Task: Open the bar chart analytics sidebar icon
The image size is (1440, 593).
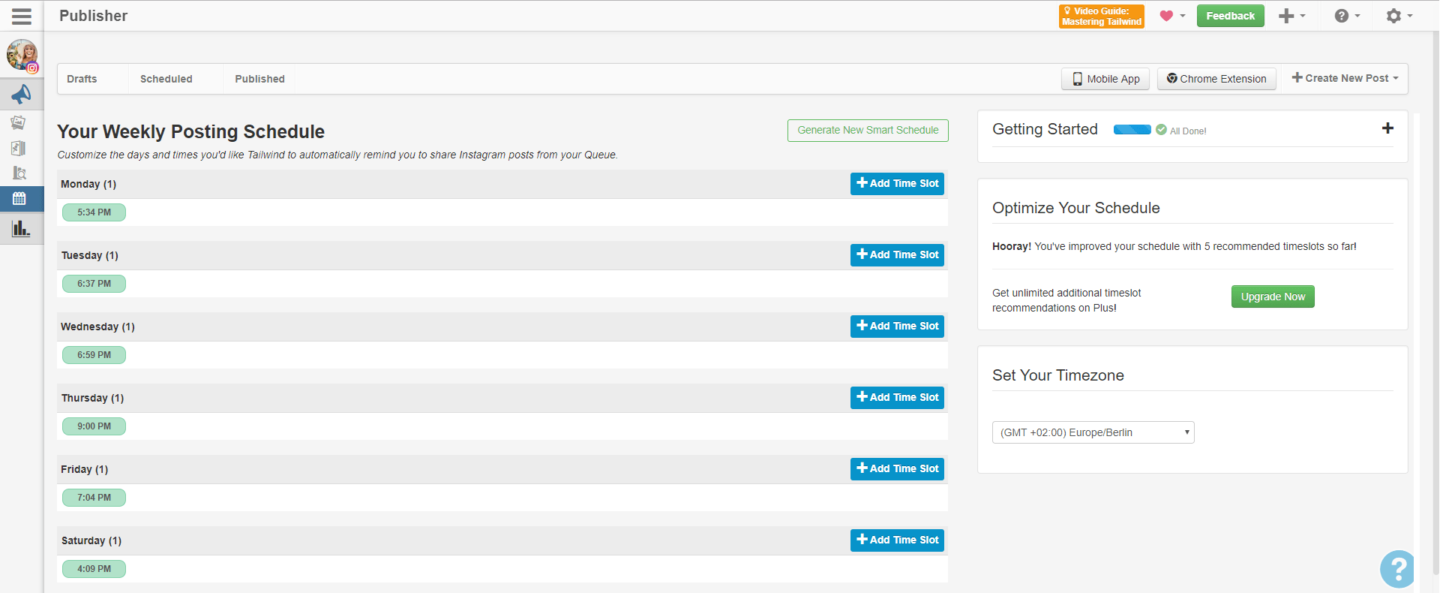Action: [x=21, y=229]
